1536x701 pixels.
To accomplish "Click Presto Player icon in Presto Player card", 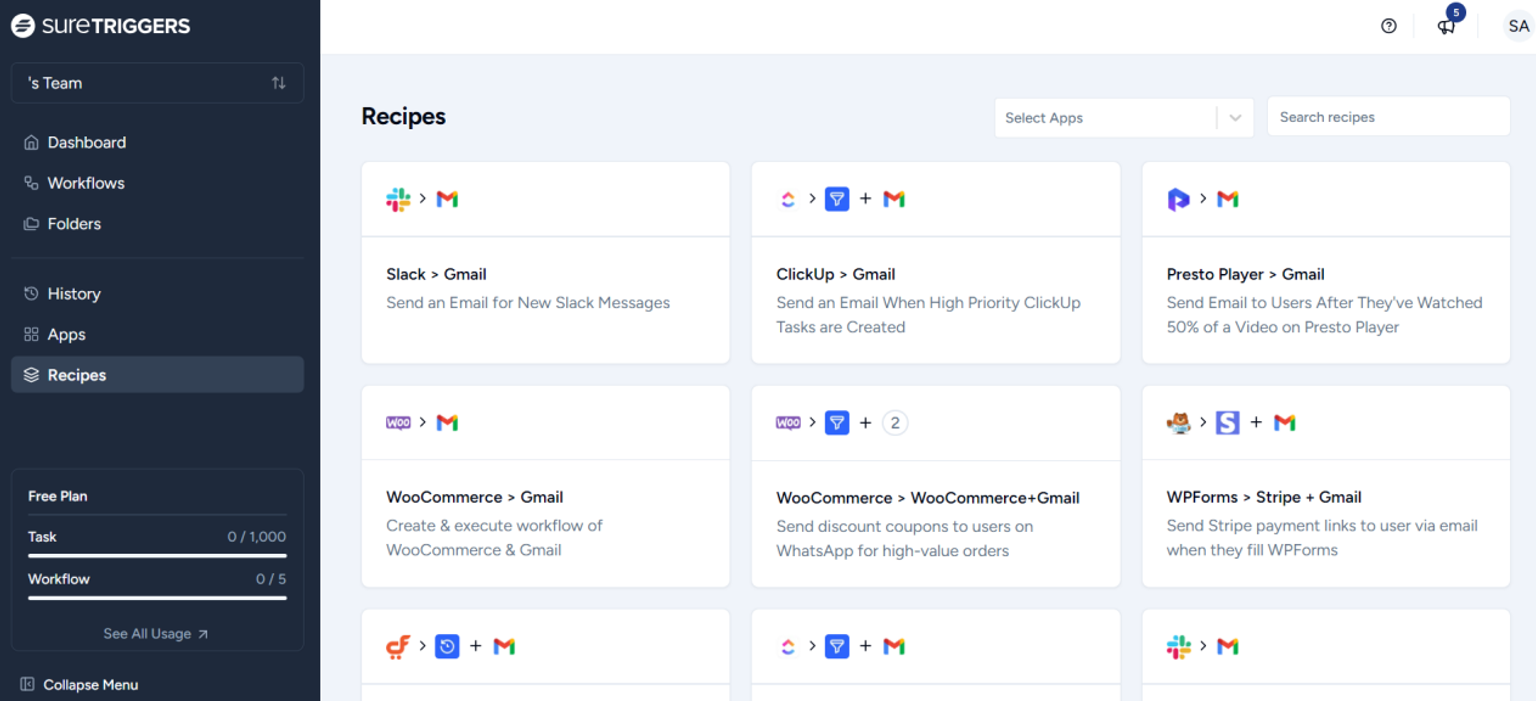I will click(x=1178, y=199).
